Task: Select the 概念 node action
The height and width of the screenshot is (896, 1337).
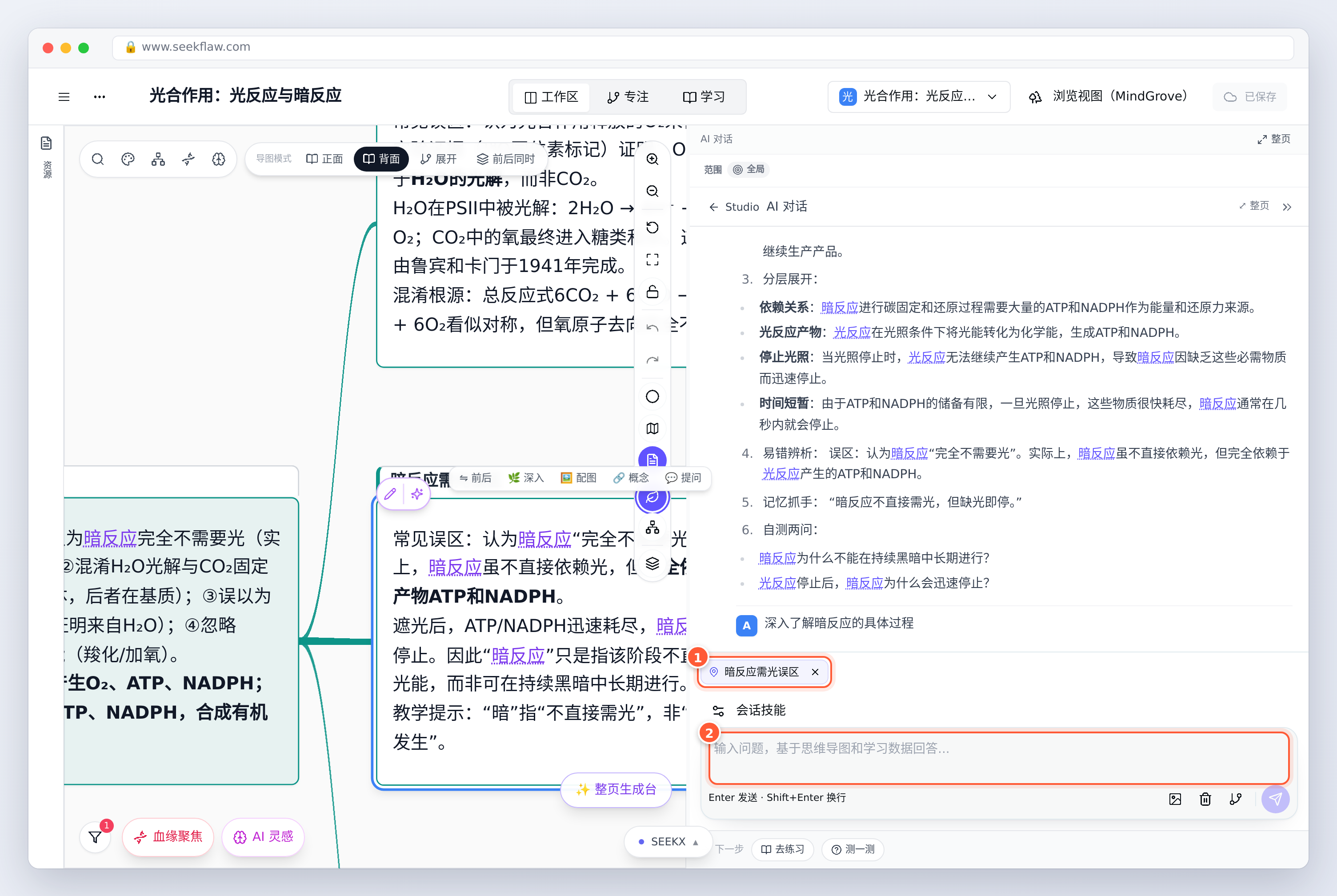Action: pyautogui.click(x=631, y=478)
